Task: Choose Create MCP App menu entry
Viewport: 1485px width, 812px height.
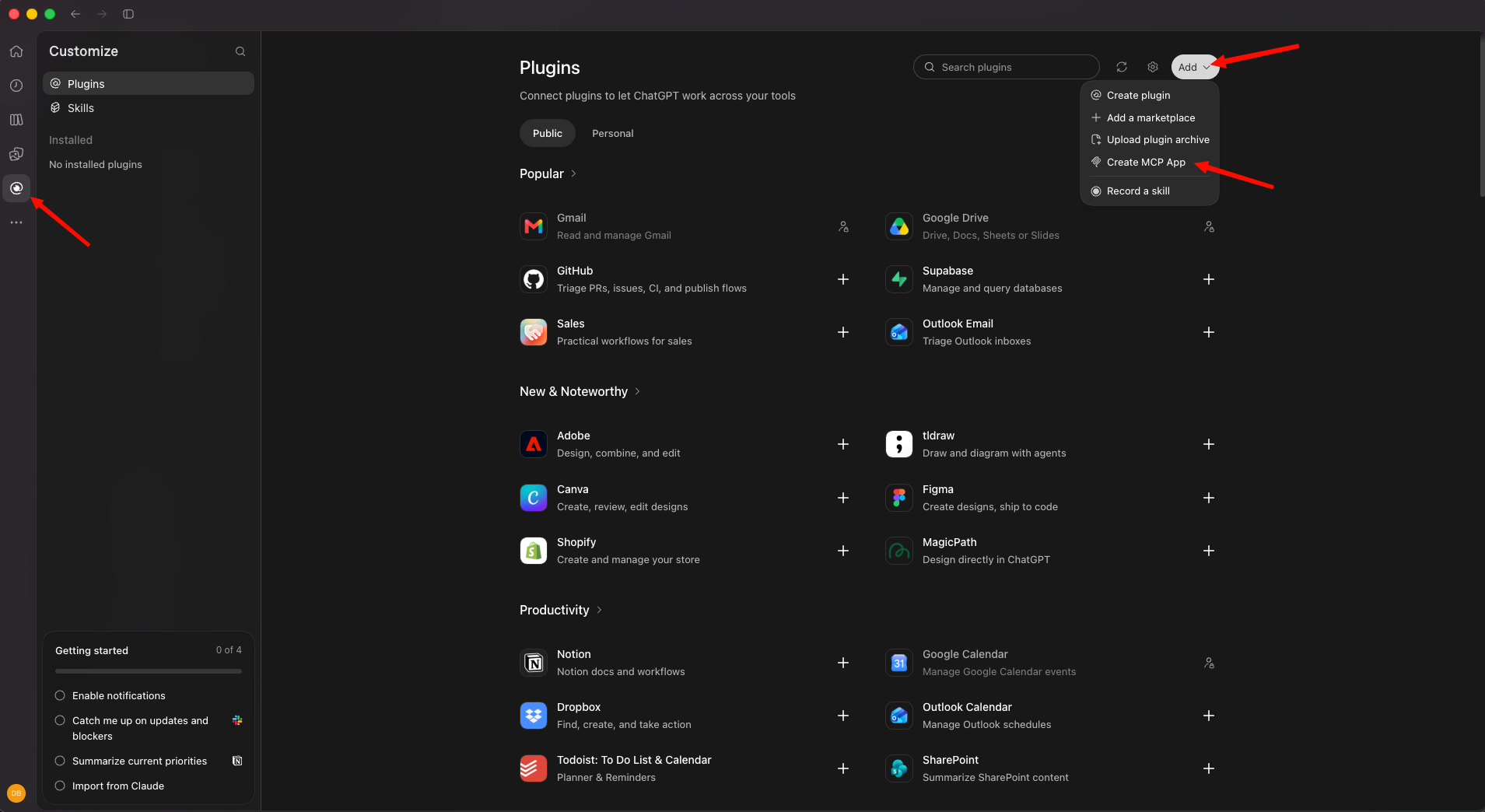Action: [x=1150, y=162]
